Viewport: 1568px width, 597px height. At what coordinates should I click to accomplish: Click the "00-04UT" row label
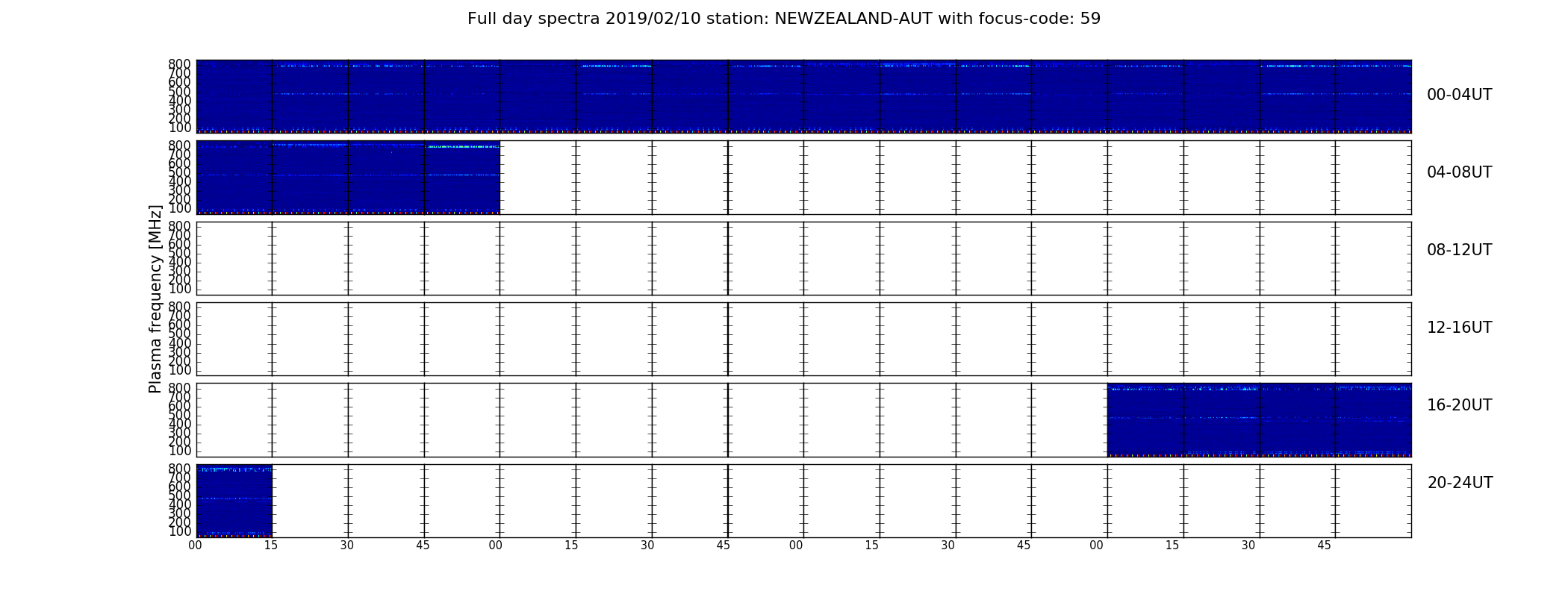(x=1459, y=95)
